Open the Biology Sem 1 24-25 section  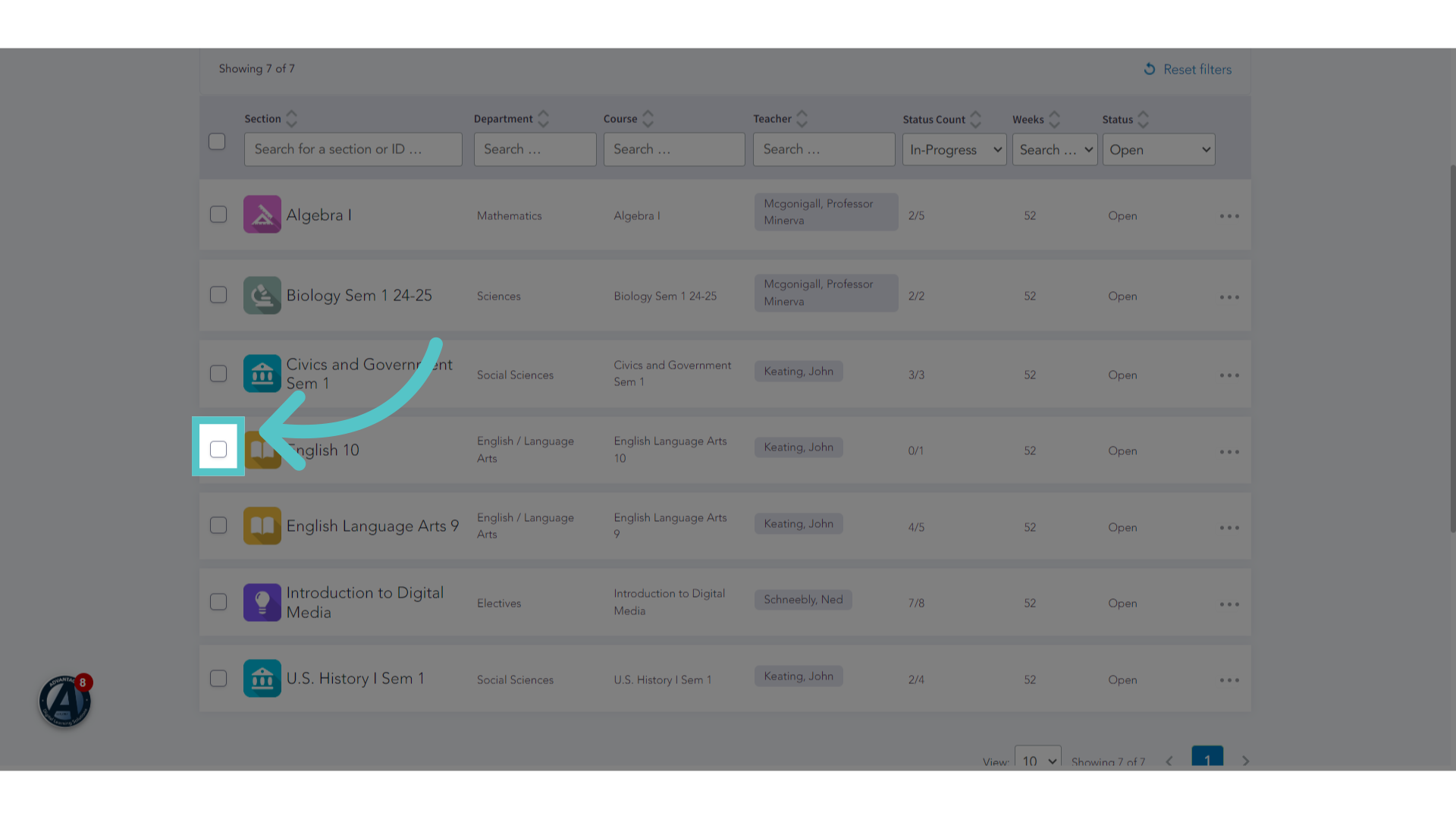coord(359,296)
